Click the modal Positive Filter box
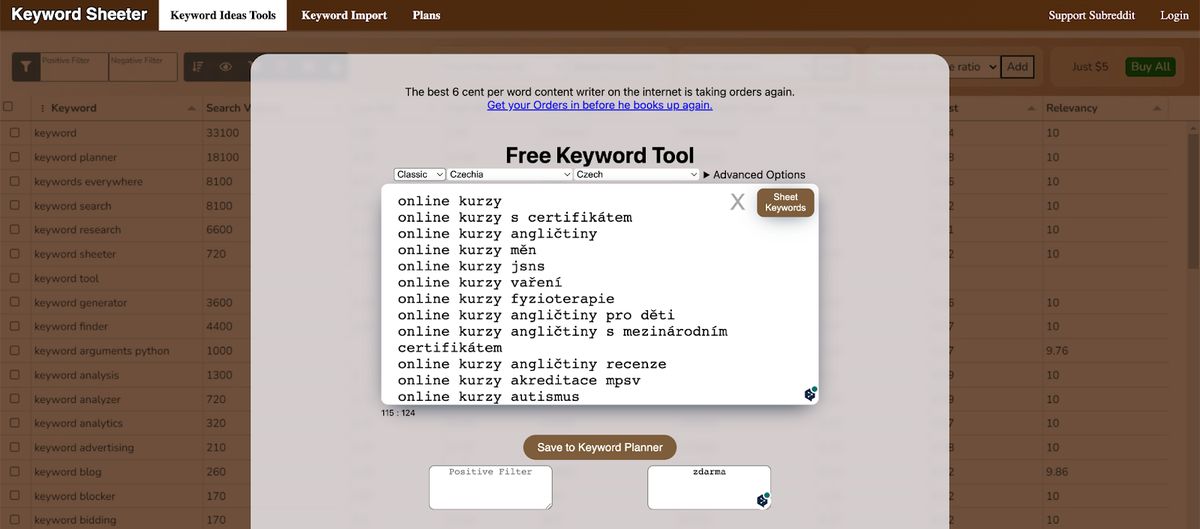 (490, 487)
